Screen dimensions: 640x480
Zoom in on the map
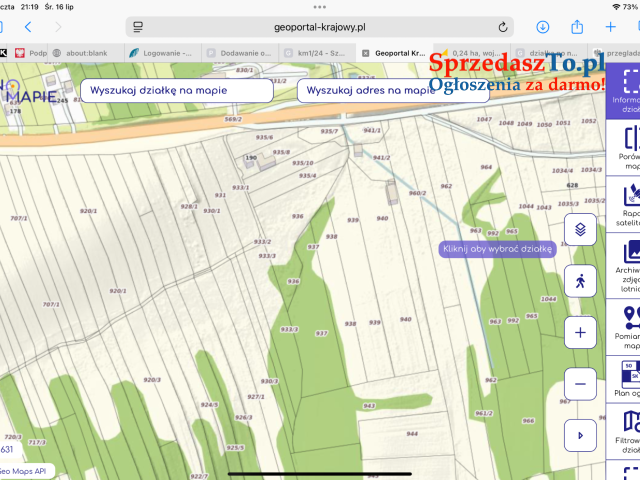click(580, 332)
